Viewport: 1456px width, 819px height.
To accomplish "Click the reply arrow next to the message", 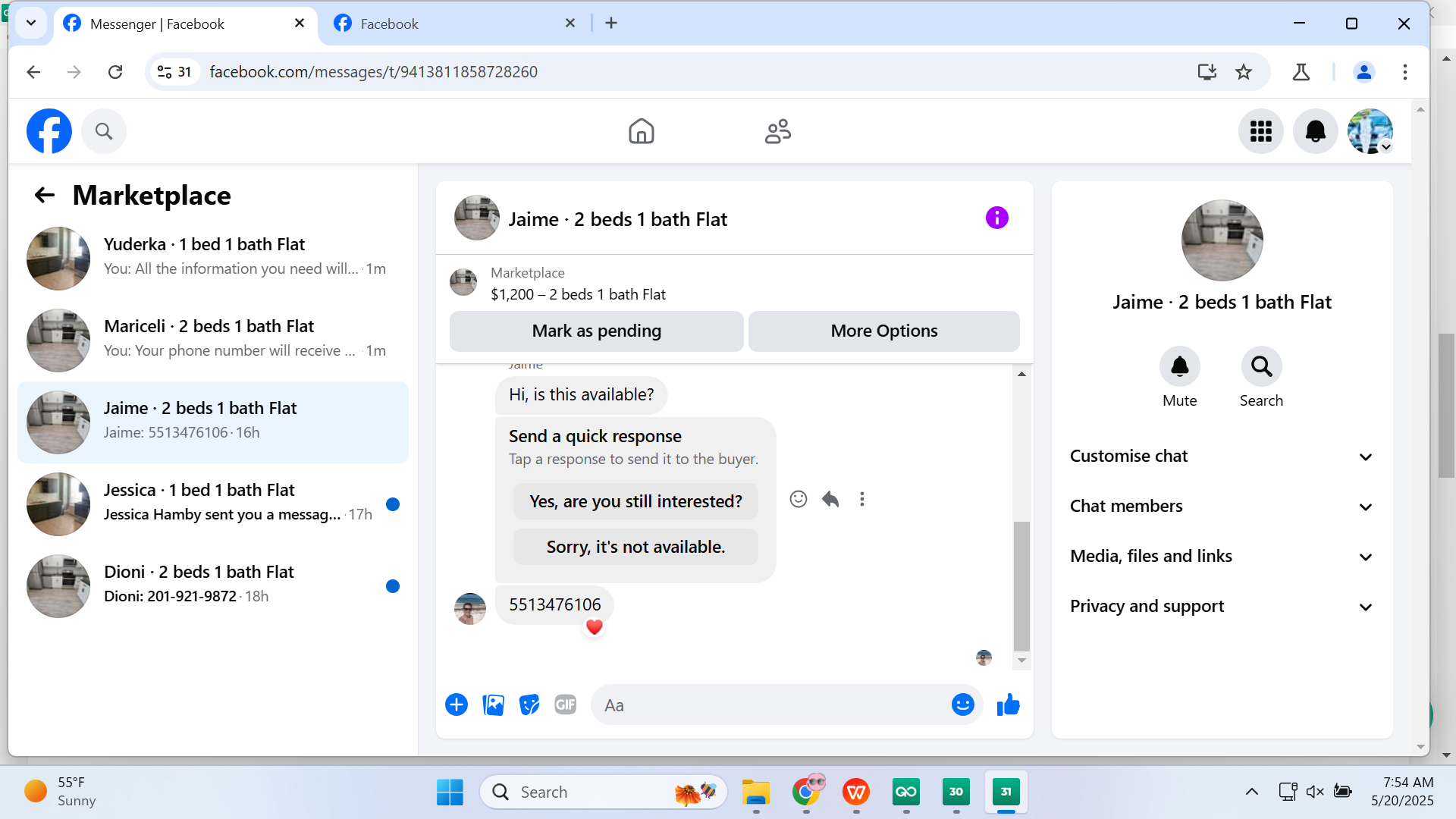I will (830, 499).
